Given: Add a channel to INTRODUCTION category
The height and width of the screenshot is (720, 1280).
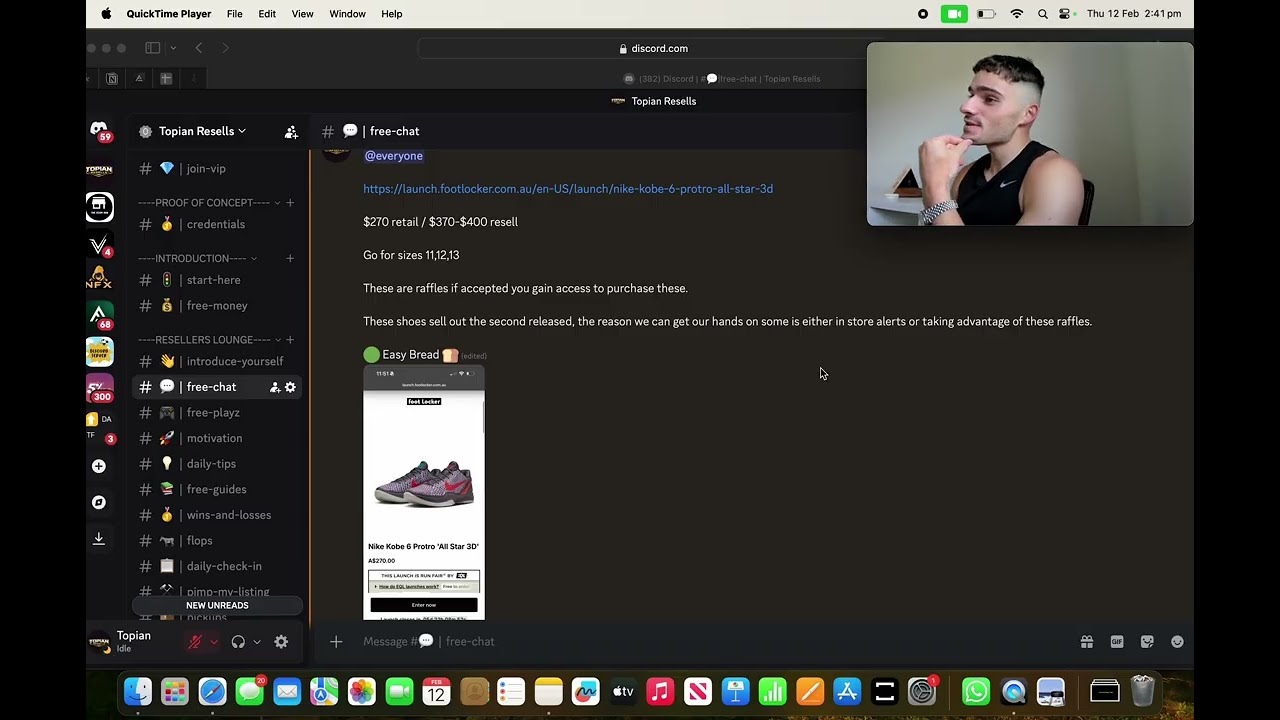Looking at the screenshot, I should pos(290,259).
